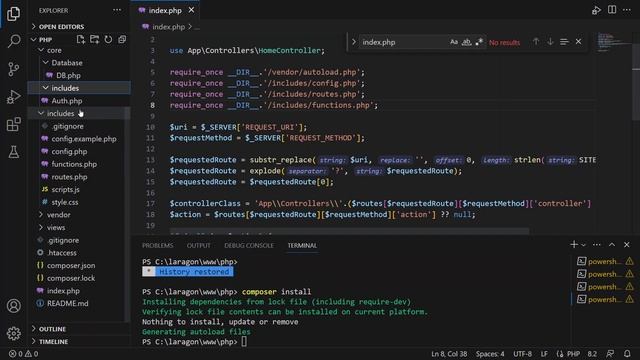Open editor more actions ellipsis
640x360 pixels.
tap(627, 10)
